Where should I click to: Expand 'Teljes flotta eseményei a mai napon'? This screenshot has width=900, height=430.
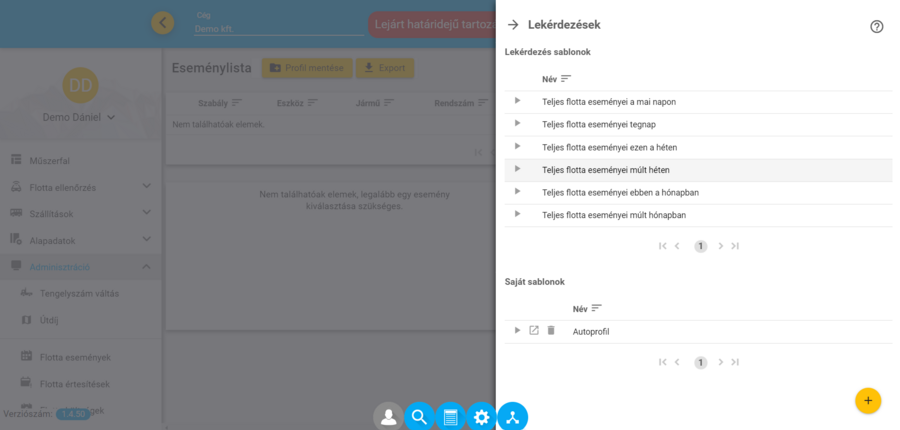coord(517,101)
